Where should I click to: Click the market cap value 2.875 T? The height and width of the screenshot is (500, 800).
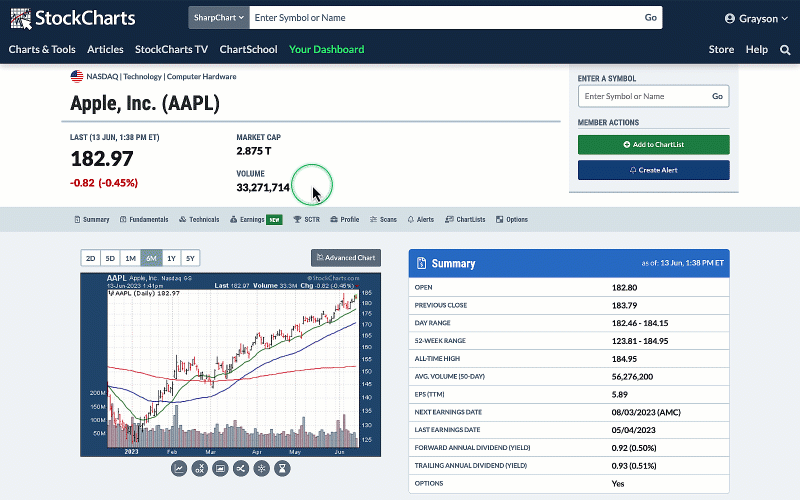click(x=254, y=151)
